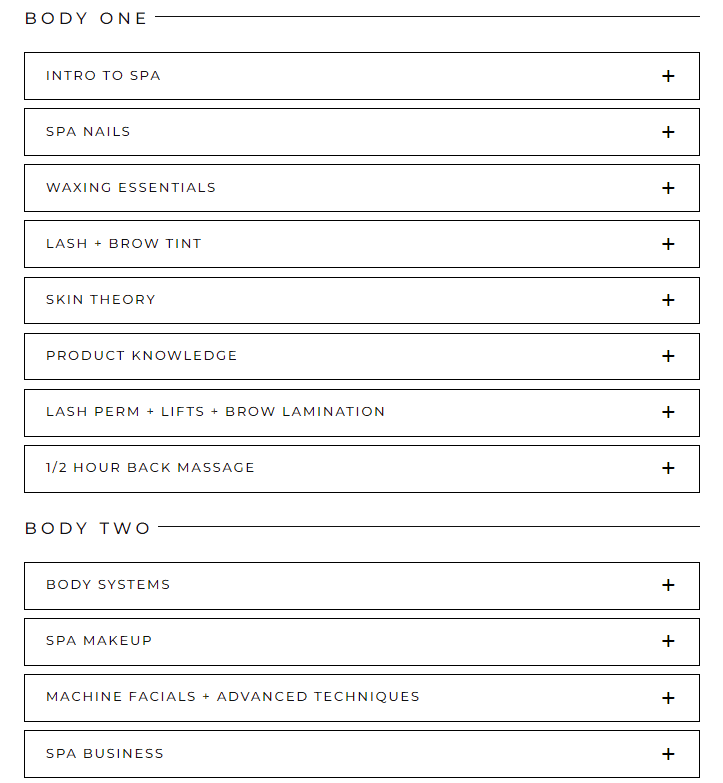Click the Body Systems label
Screen dimensions: 723x783
(x=108, y=585)
